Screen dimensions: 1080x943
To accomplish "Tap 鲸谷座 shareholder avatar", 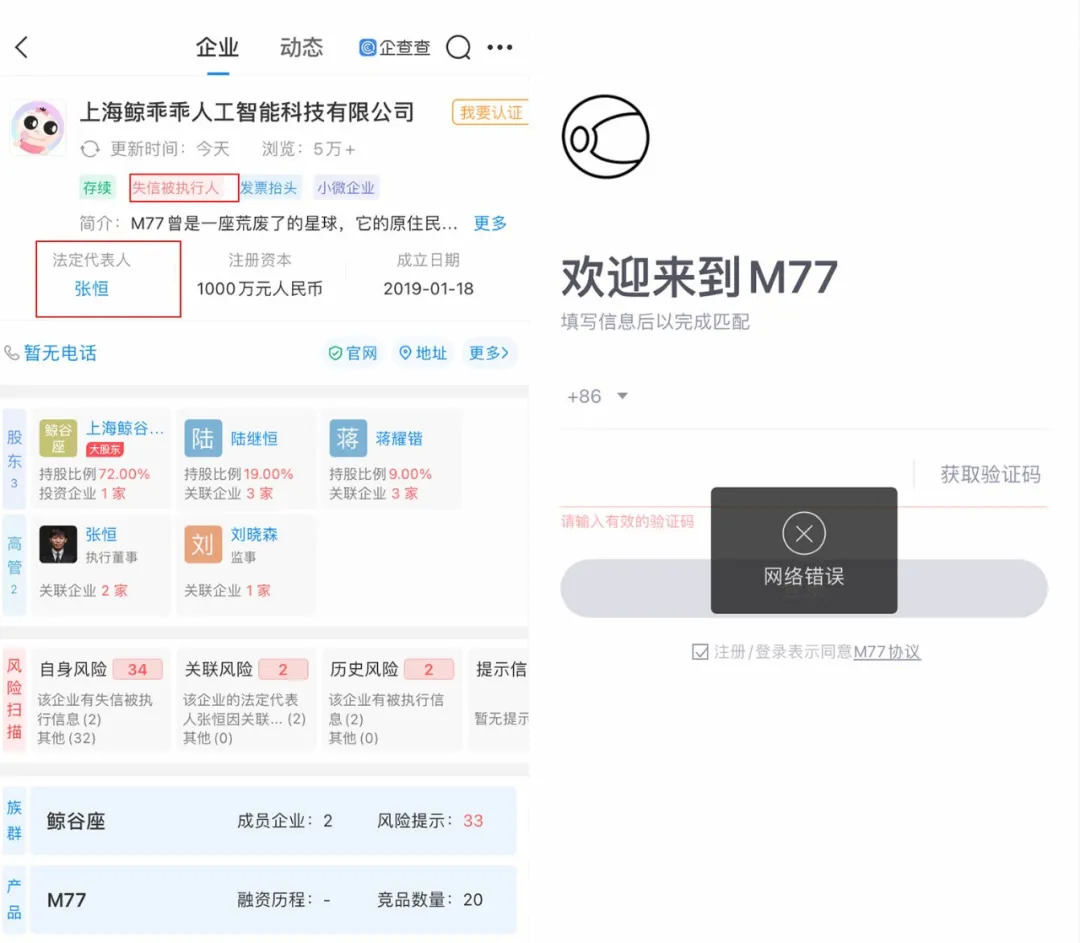I will pos(58,438).
